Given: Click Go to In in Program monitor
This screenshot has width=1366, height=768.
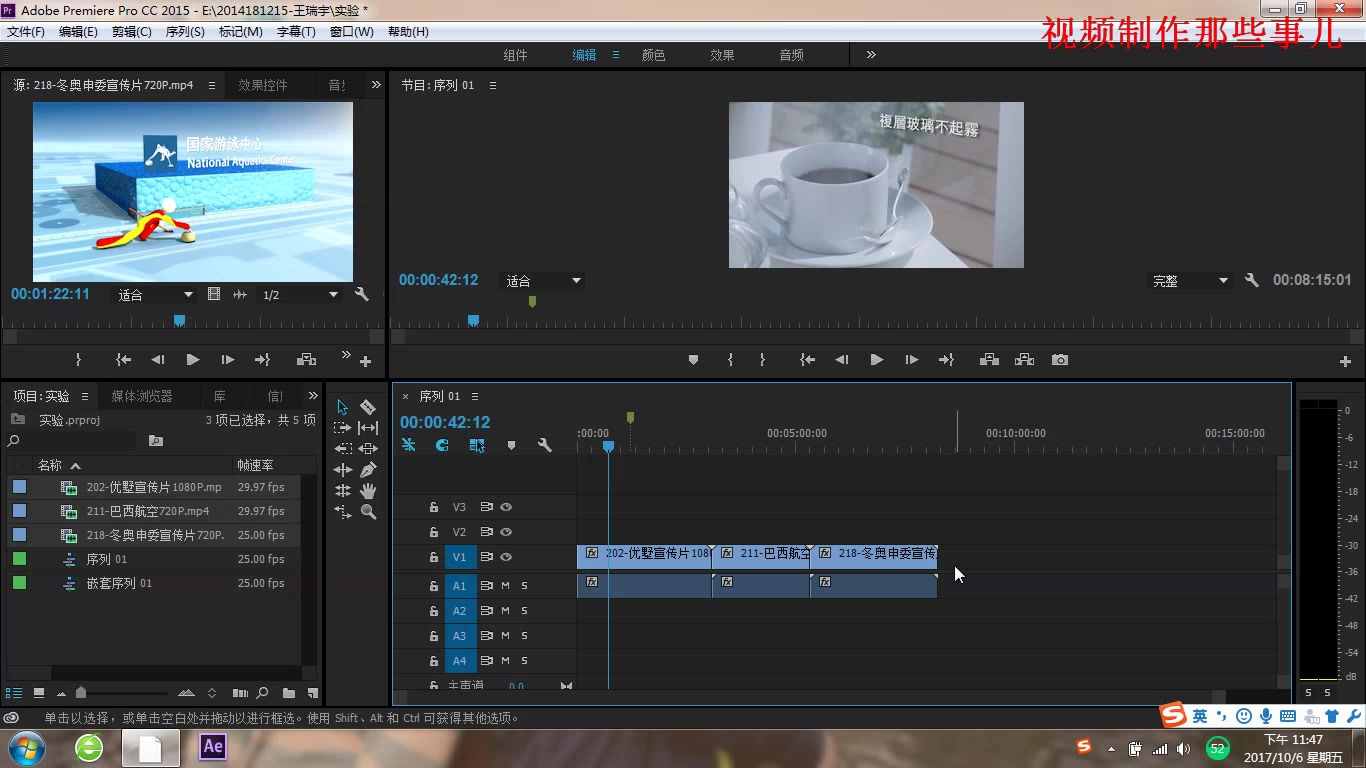Looking at the screenshot, I should point(808,360).
